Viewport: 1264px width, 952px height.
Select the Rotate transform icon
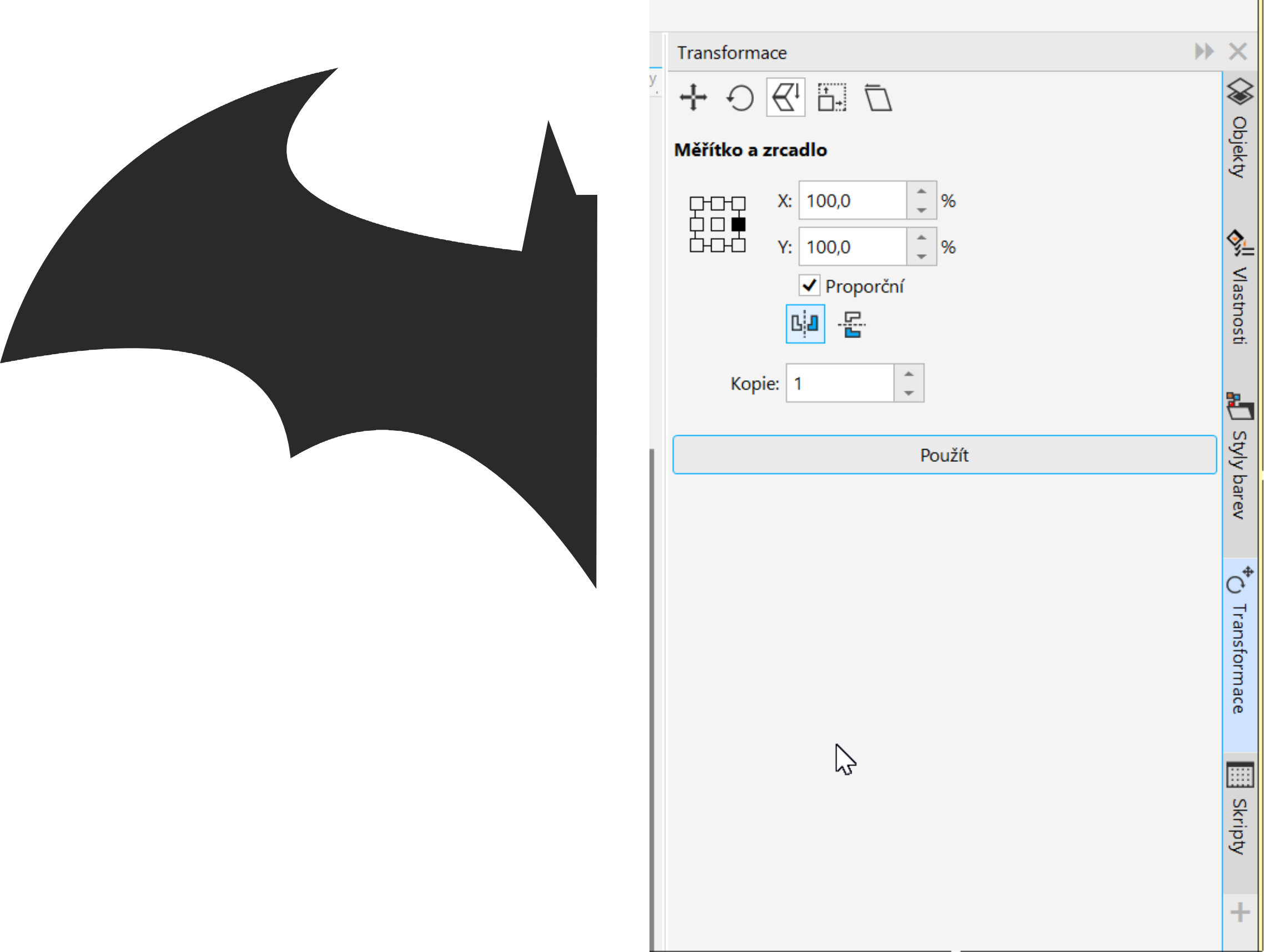(x=740, y=98)
